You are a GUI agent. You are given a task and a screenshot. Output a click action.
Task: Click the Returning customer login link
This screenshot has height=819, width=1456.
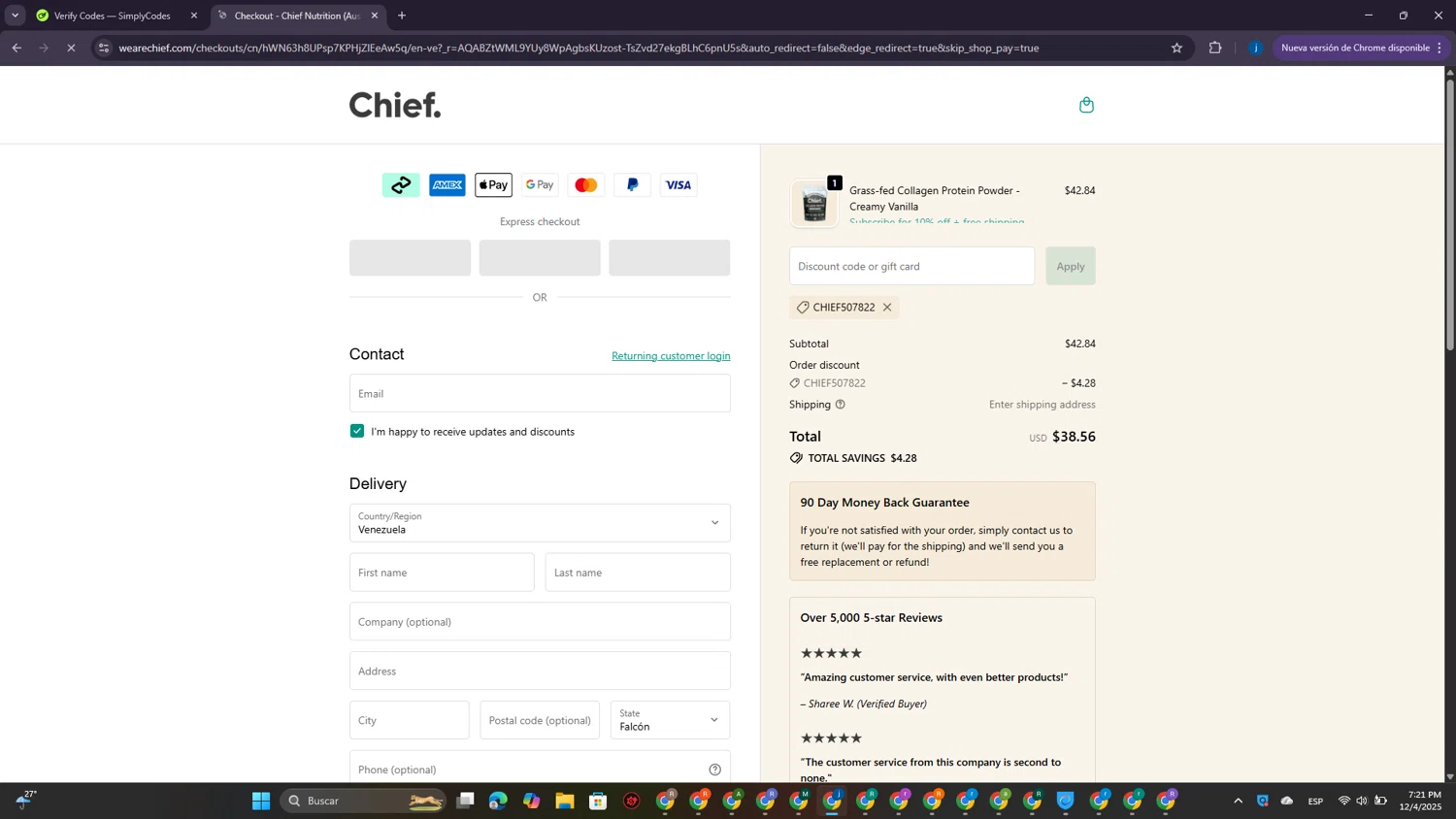click(671, 356)
